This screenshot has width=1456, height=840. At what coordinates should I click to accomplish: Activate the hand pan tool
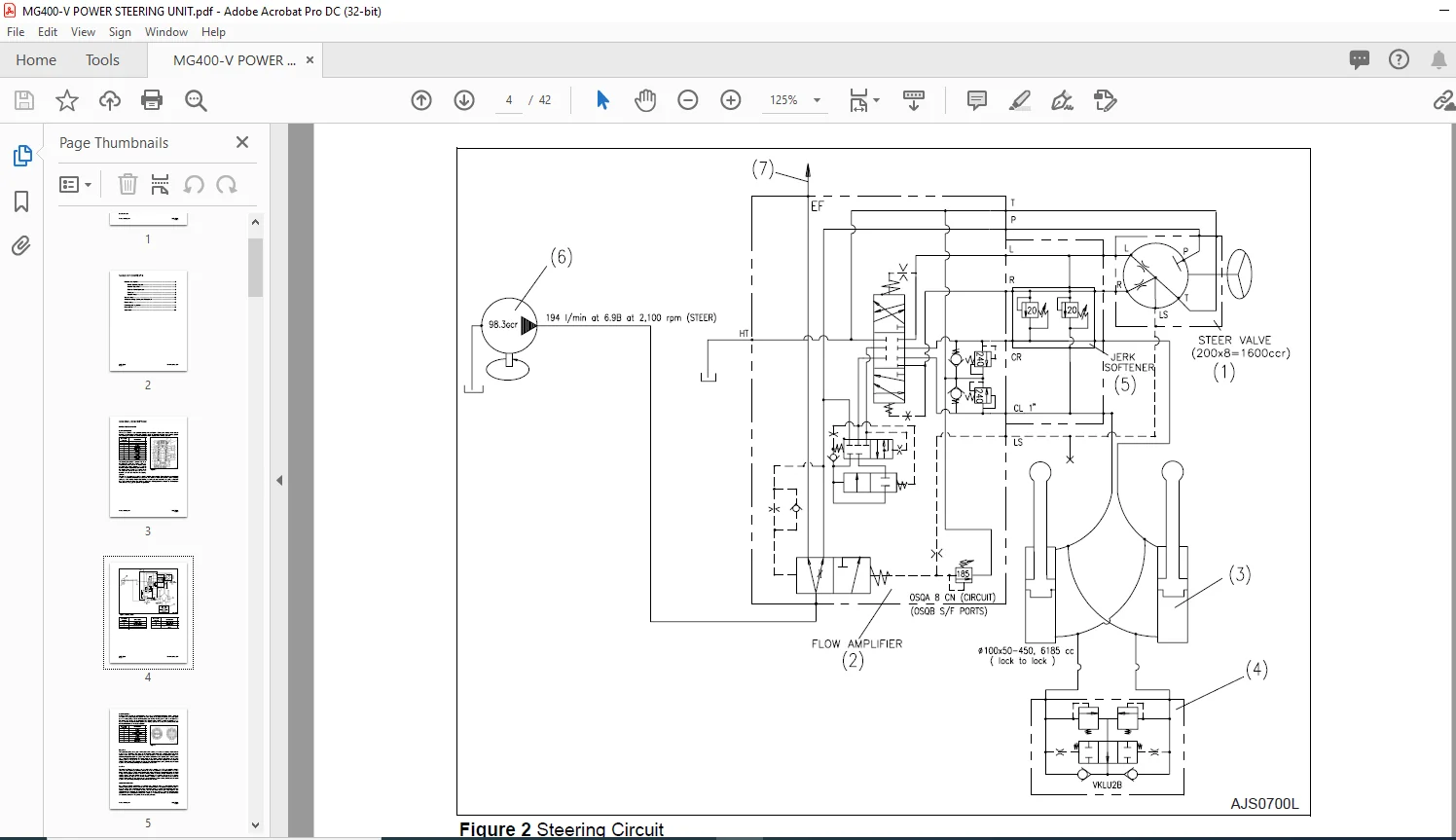[x=644, y=100]
